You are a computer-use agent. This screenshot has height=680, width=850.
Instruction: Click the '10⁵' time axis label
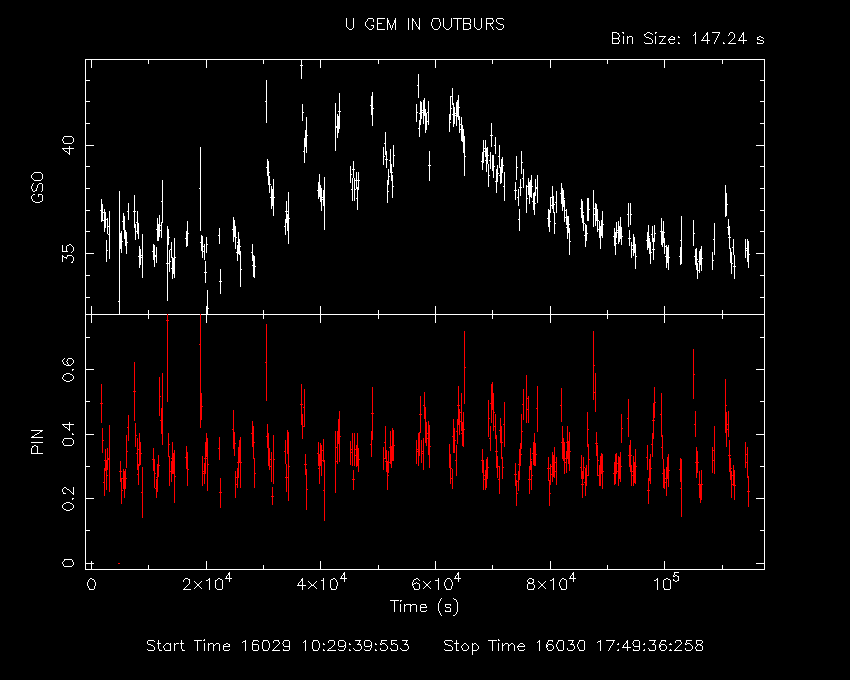(x=666, y=583)
